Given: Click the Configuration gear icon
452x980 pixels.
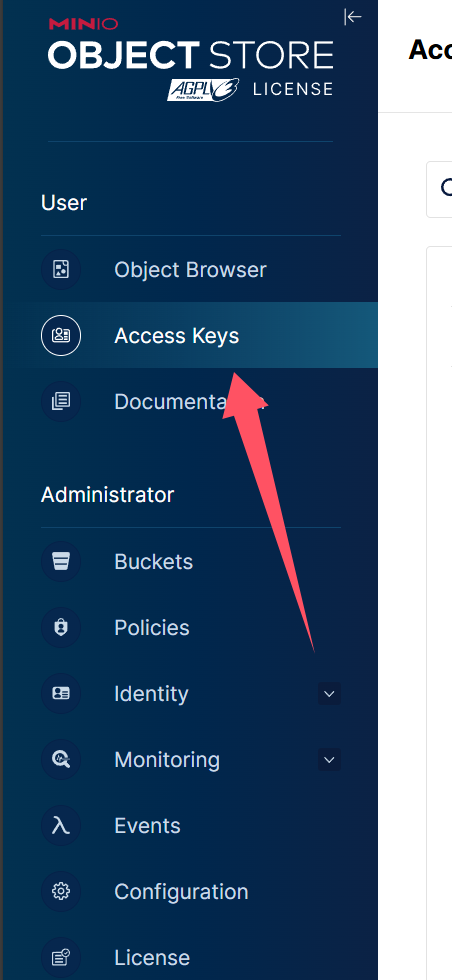Looking at the screenshot, I should (61, 891).
